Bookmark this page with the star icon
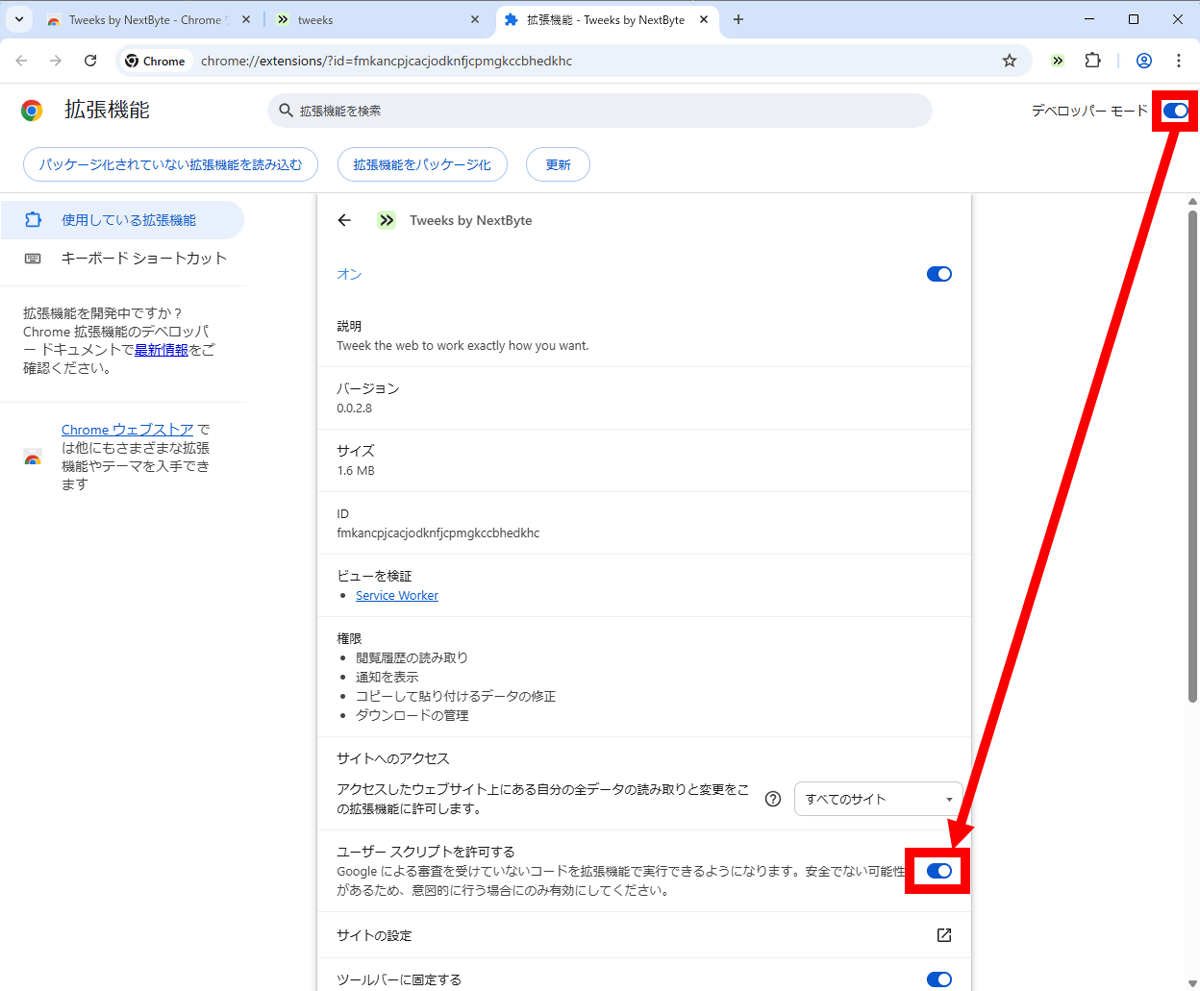The image size is (1200, 991). point(1009,61)
